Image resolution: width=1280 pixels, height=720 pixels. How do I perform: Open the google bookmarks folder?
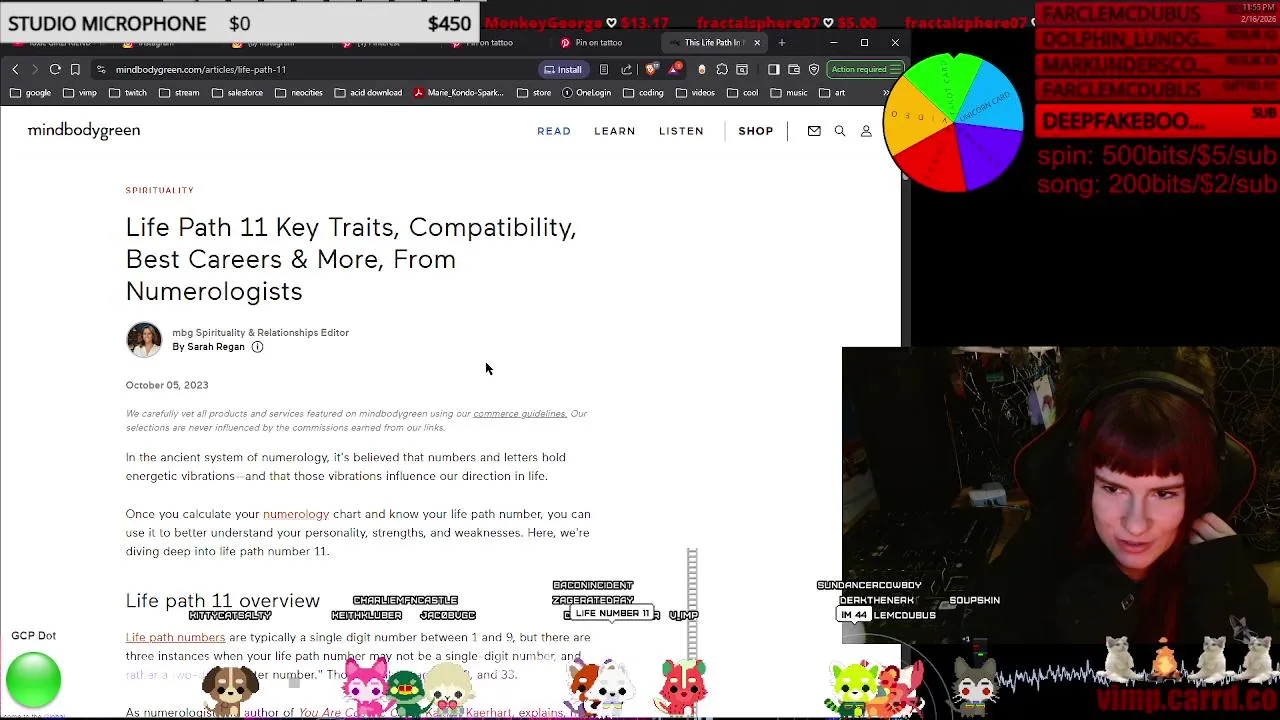click(x=31, y=92)
